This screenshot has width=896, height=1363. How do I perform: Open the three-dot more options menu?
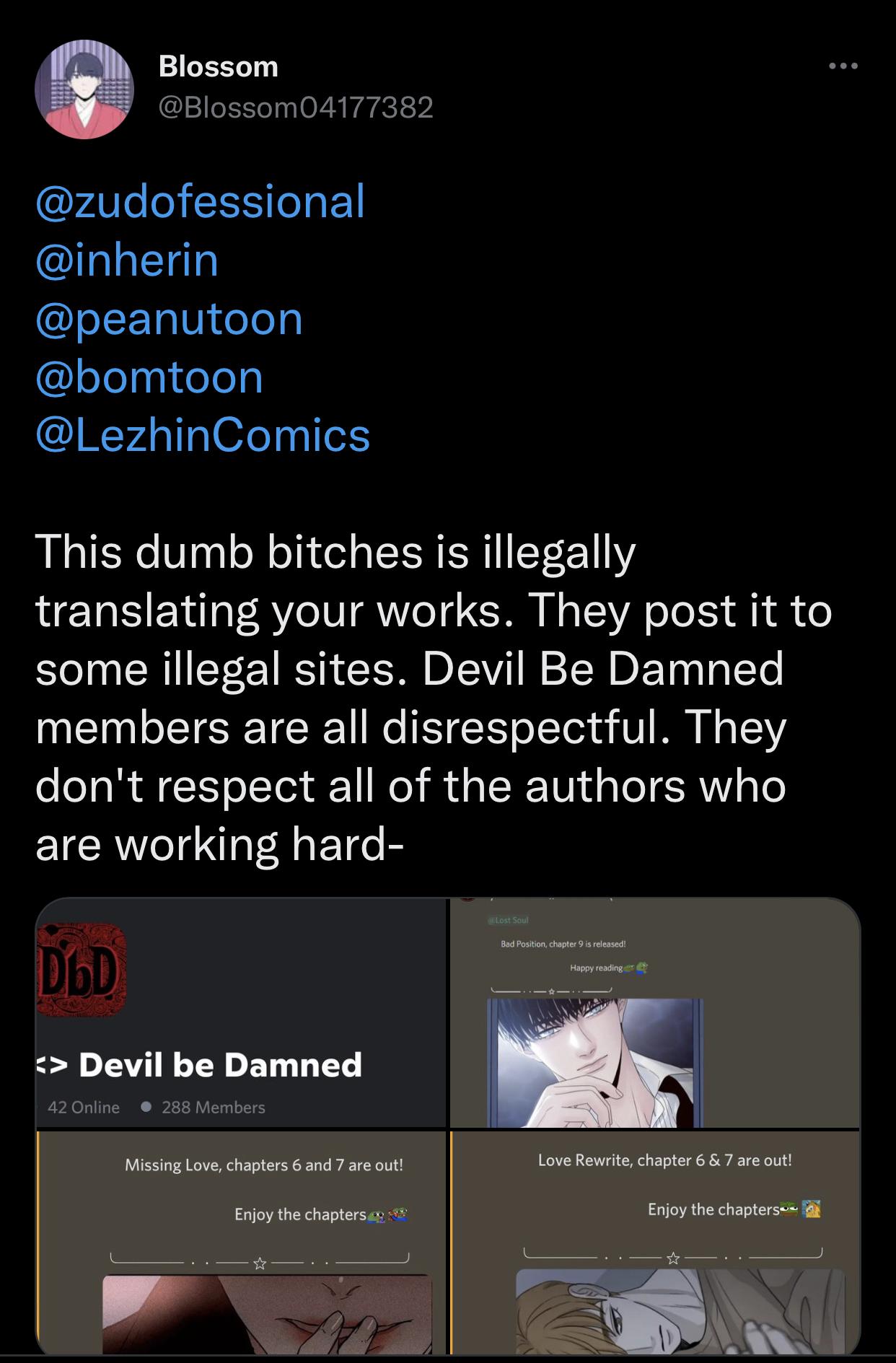(x=843, y=66)
